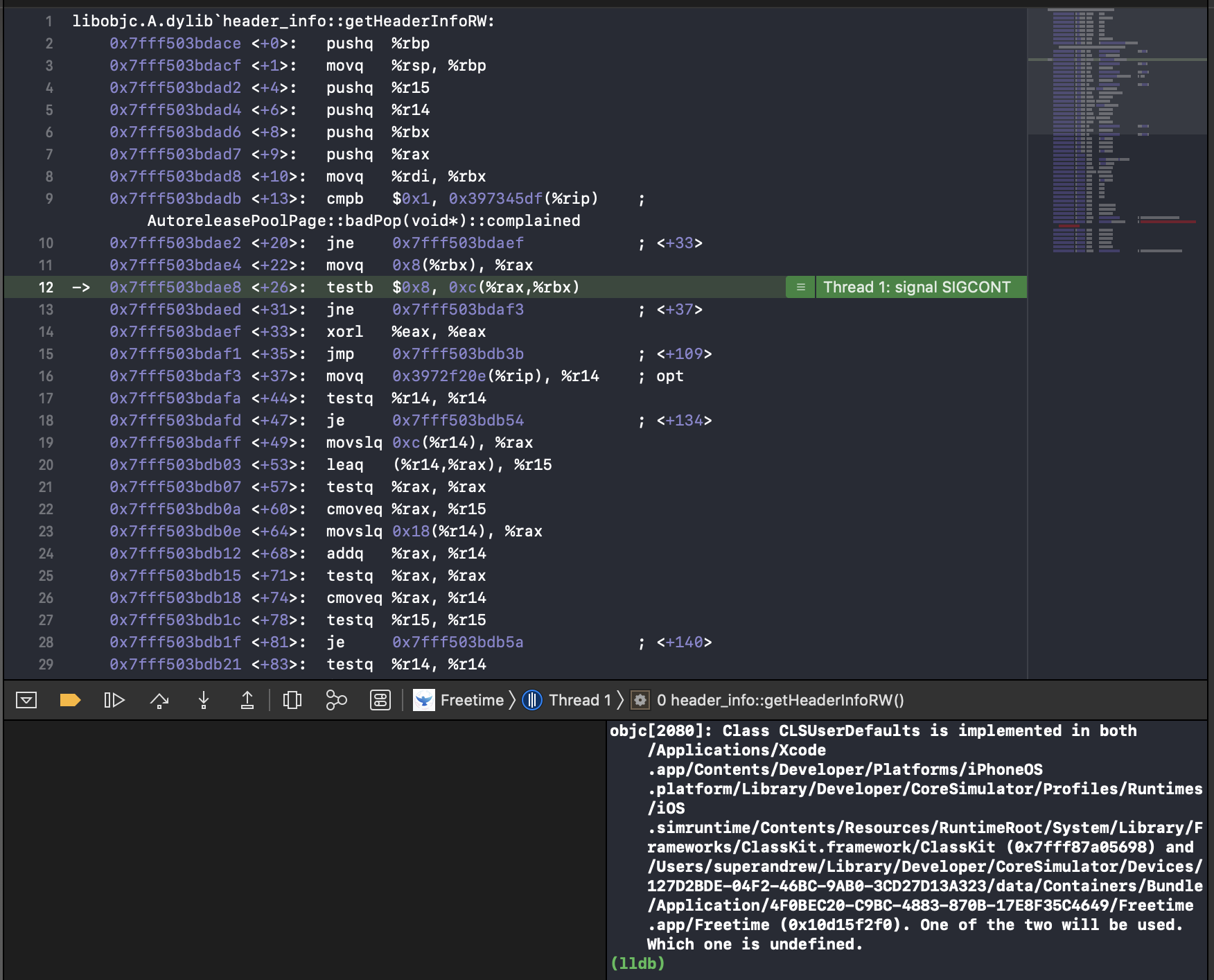Open Debug View Hierarchy icon

292,700
